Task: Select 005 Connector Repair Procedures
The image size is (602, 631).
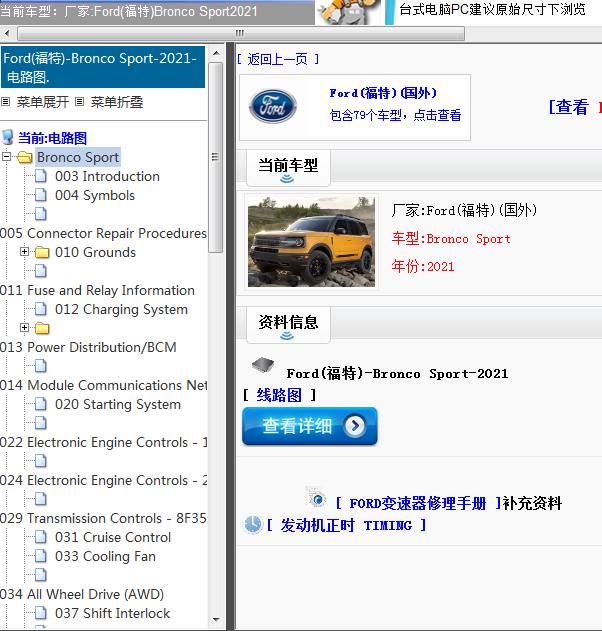Action: click(x=103, y=233)
